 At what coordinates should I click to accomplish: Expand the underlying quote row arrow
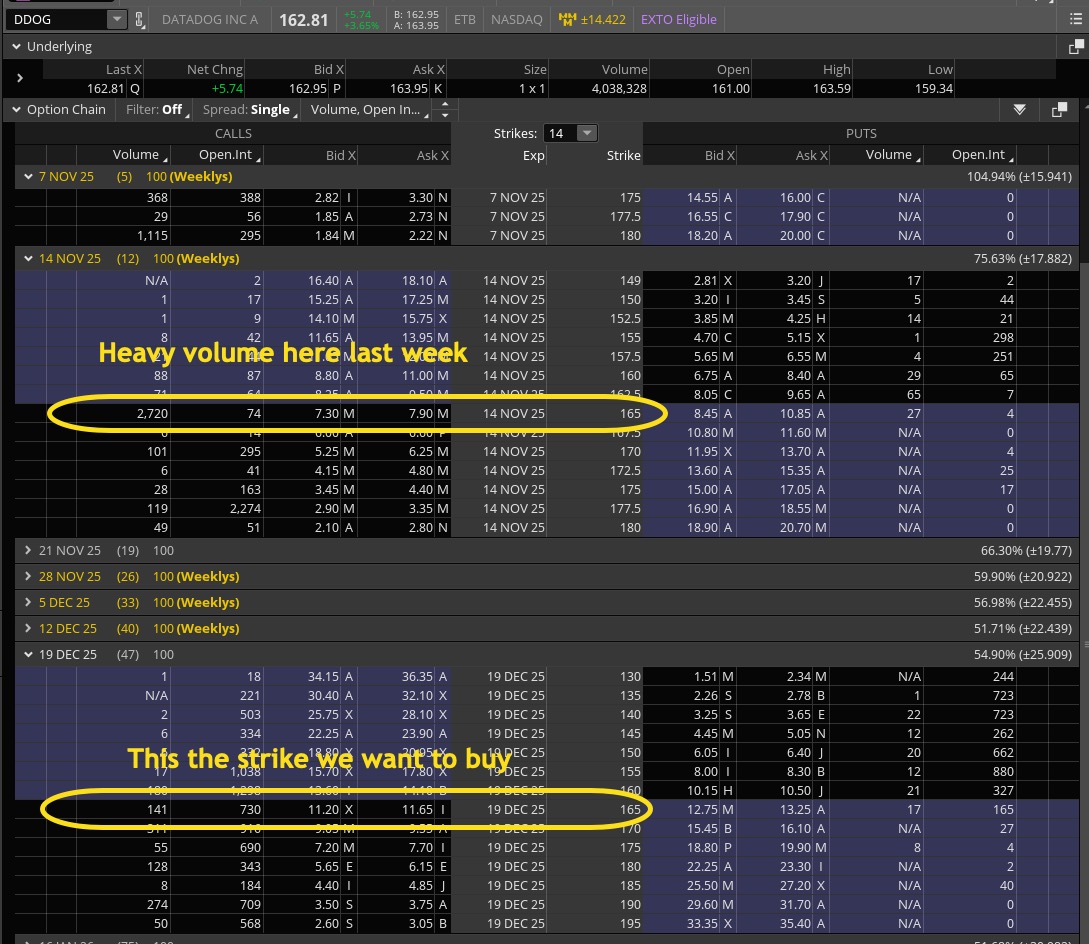pos(20,78)
